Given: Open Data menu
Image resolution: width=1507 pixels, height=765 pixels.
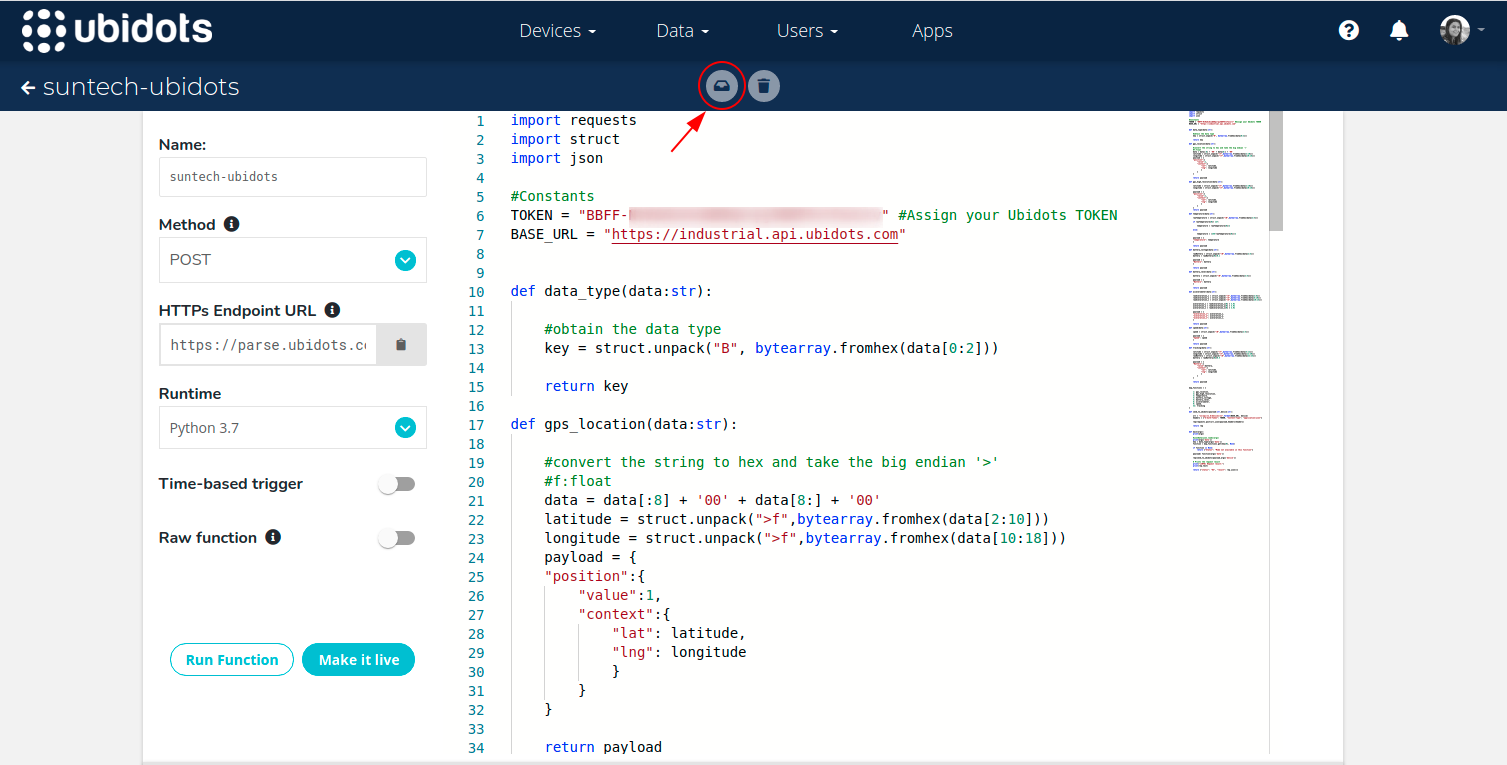Looking at the screenshot, I should click(683, 31).
